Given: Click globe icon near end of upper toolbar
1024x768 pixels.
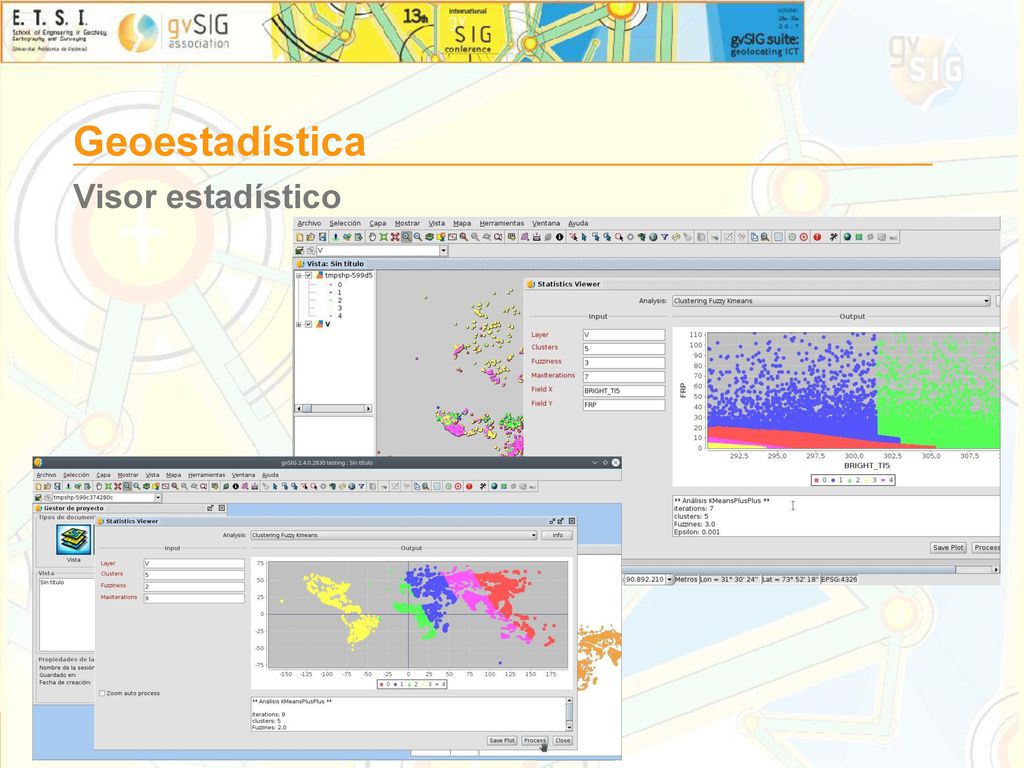Looking at the screenshot, I should tap(847, 237).
